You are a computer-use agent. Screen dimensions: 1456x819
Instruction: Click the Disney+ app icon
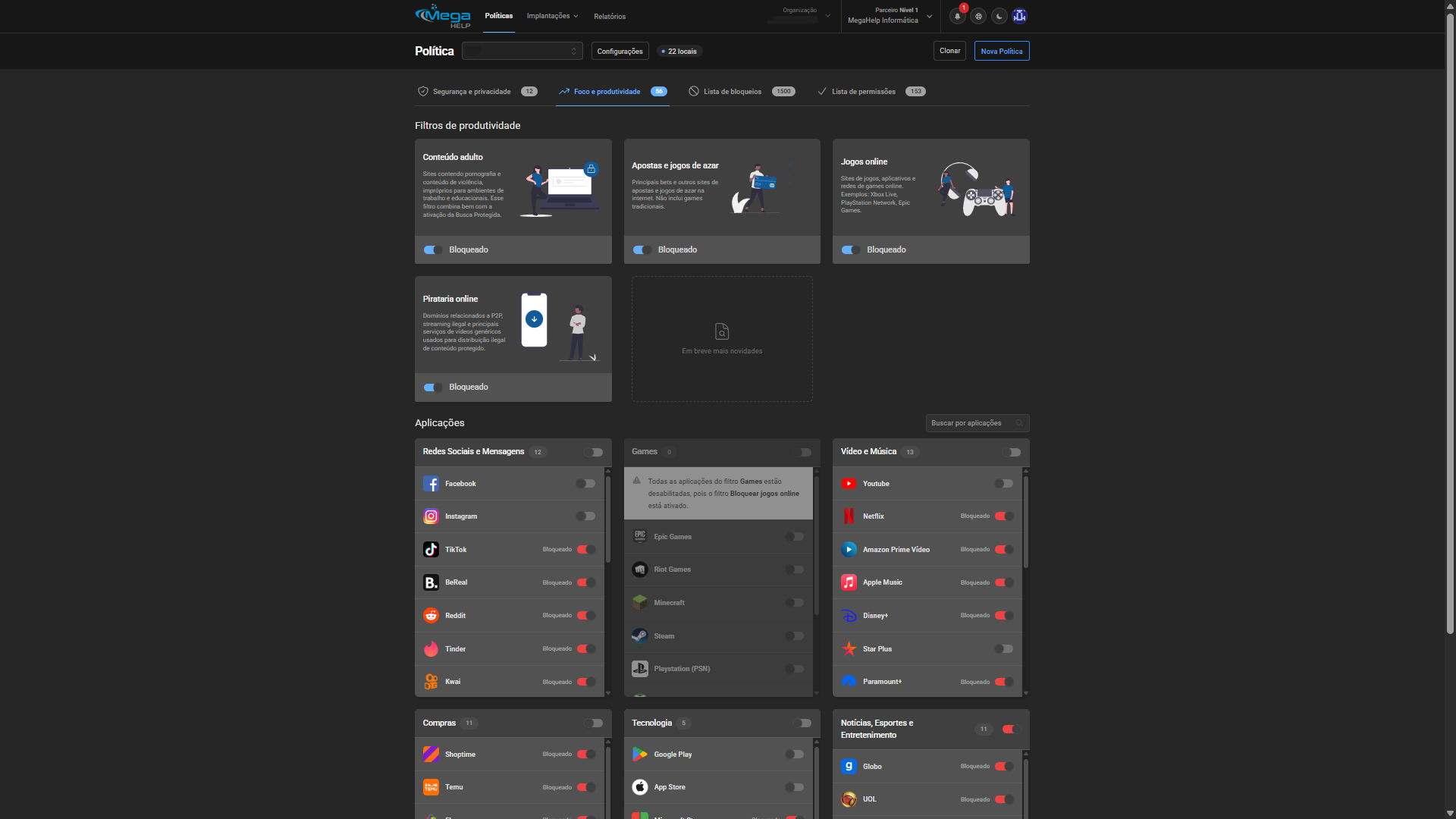(849, 616)
